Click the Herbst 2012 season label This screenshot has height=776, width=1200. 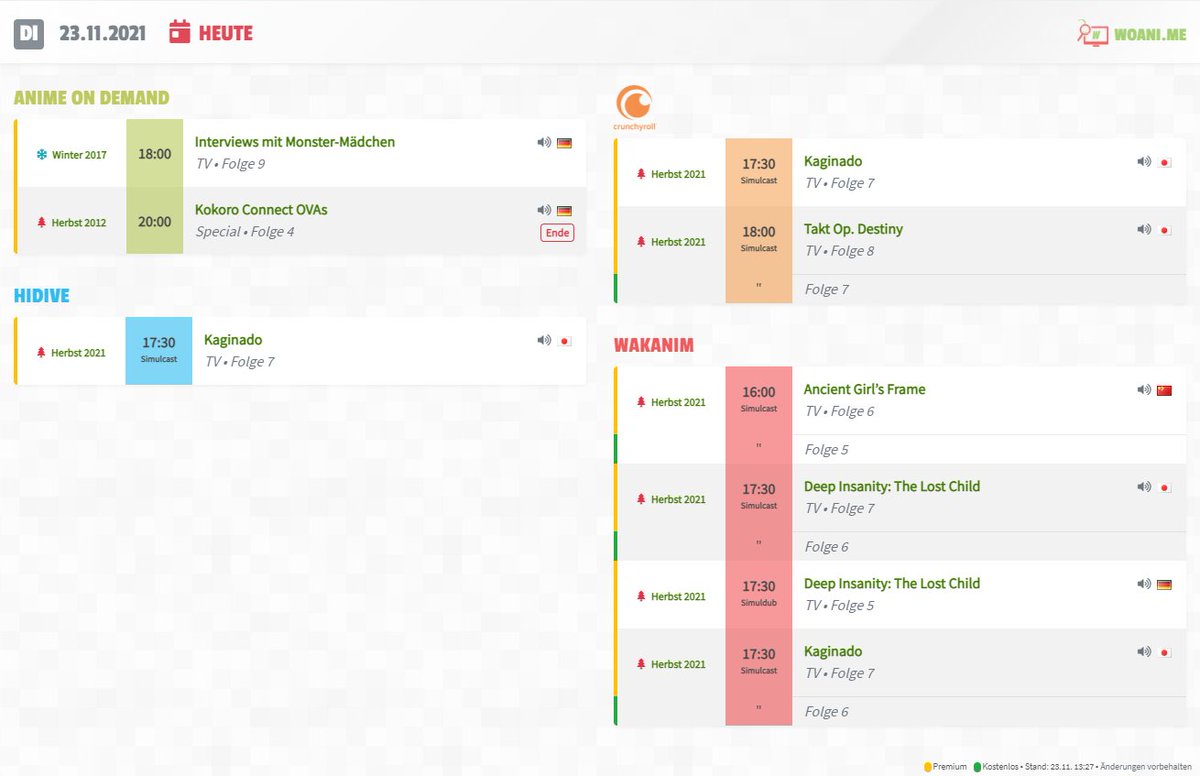(79, 223)
